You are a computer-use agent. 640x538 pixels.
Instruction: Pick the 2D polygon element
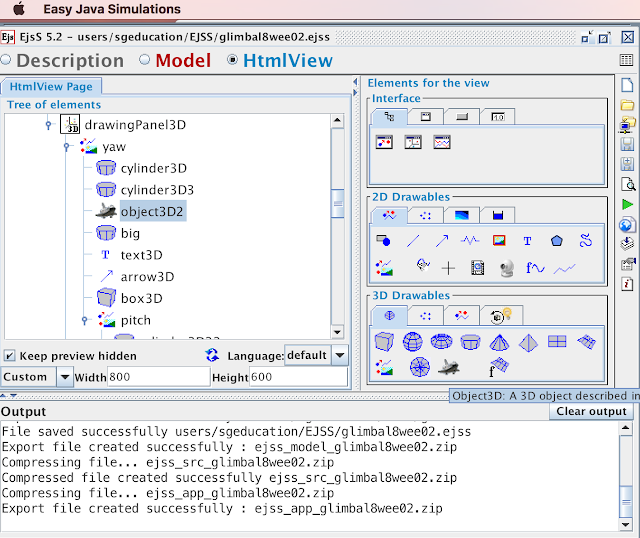(x=557, y=241)
